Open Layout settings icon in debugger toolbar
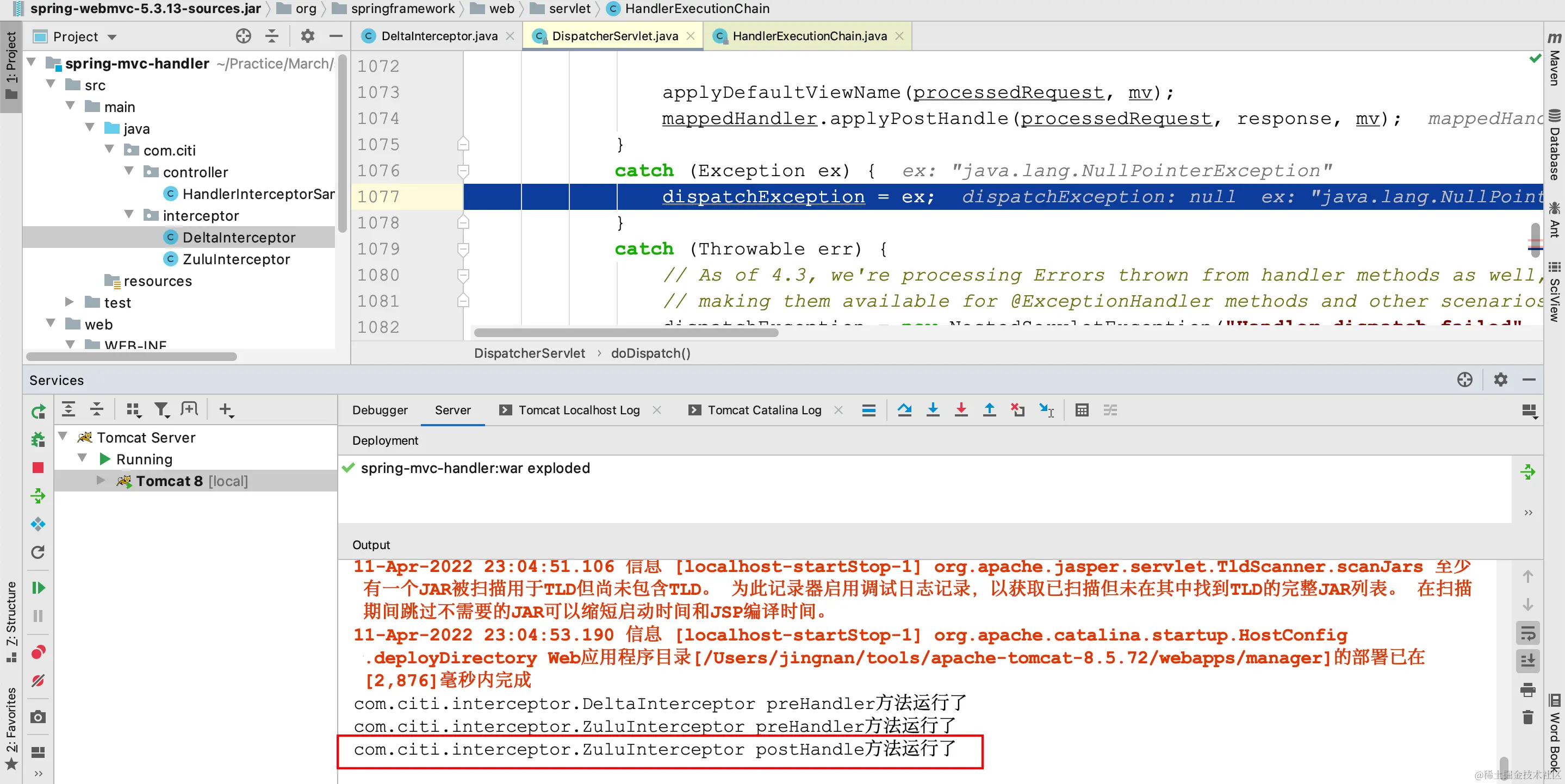 1529,412
